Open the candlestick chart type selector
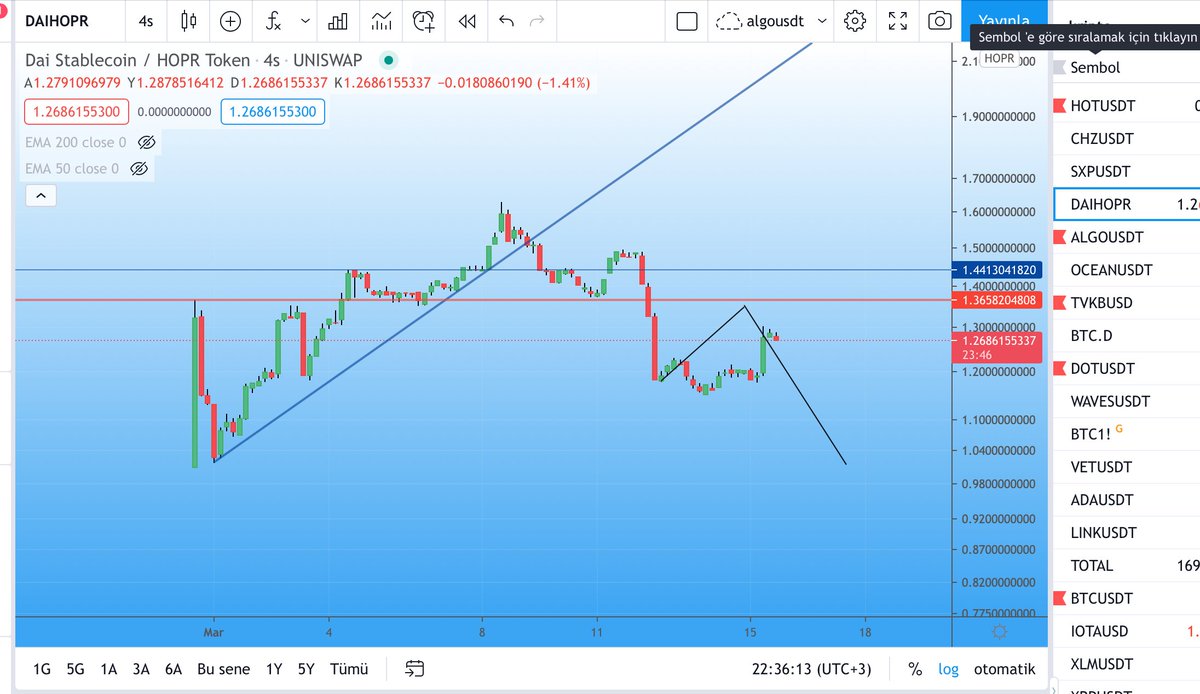 188,21
